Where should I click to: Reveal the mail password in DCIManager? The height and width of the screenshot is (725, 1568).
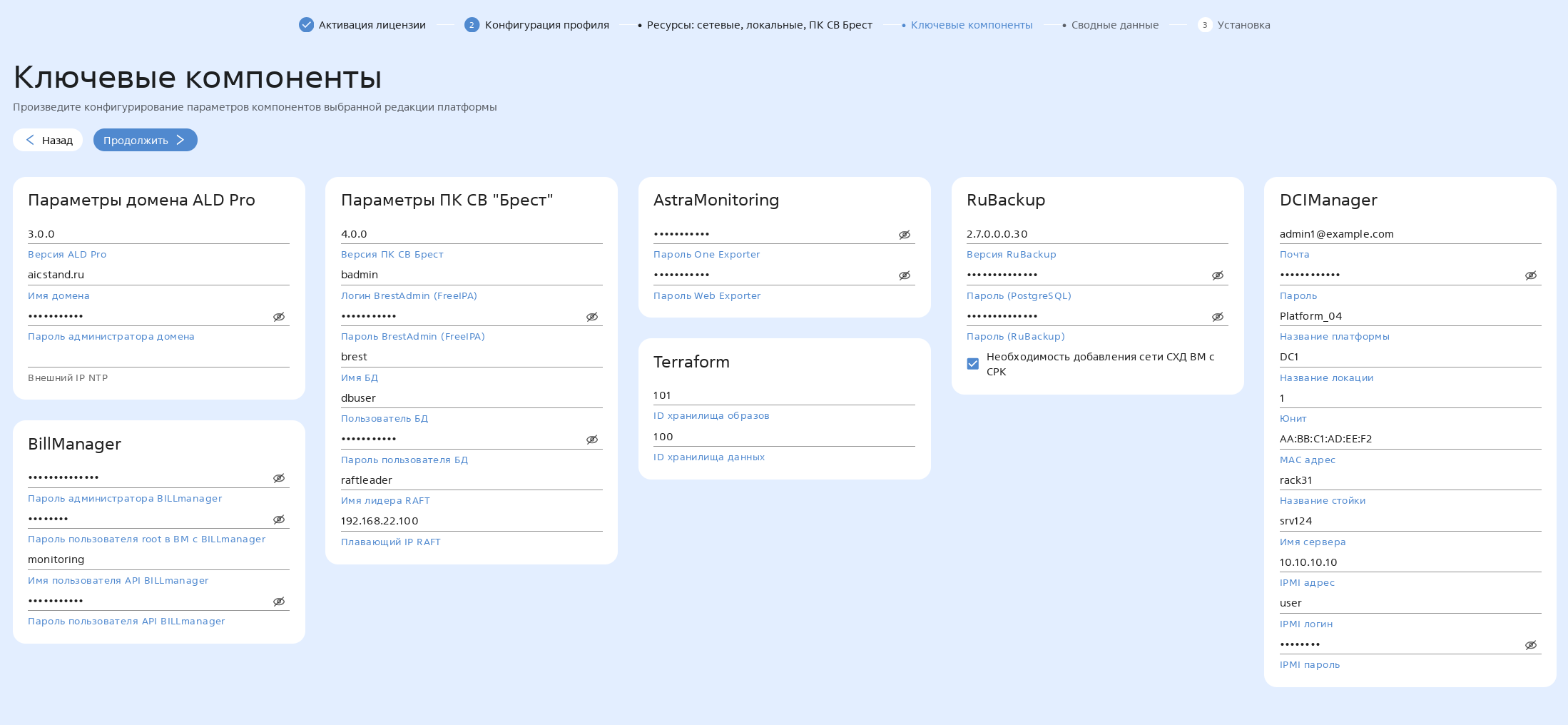pyautogui.click(x=1531, y=275)
